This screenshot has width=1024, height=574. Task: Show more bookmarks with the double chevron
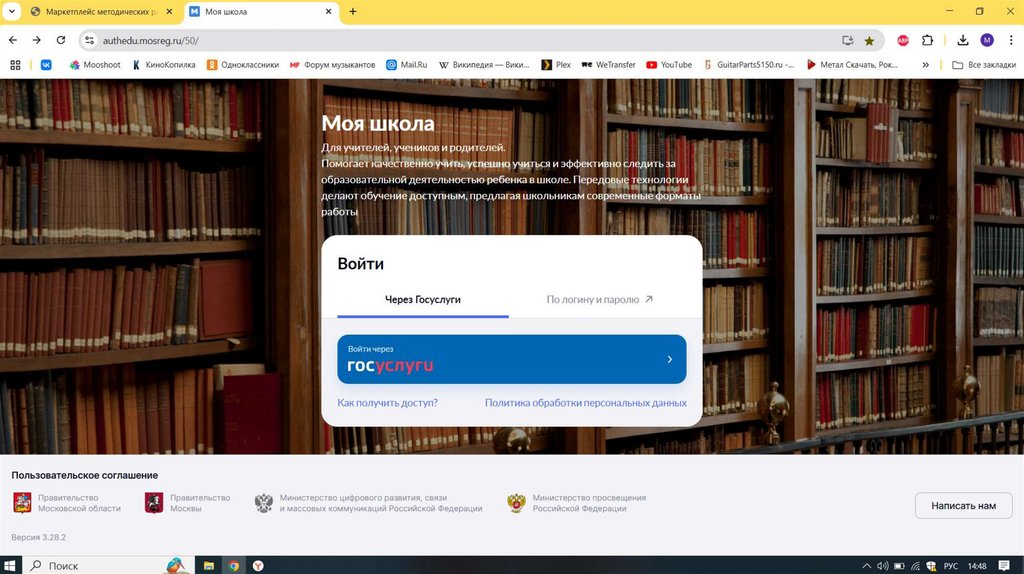coord(925,65)
